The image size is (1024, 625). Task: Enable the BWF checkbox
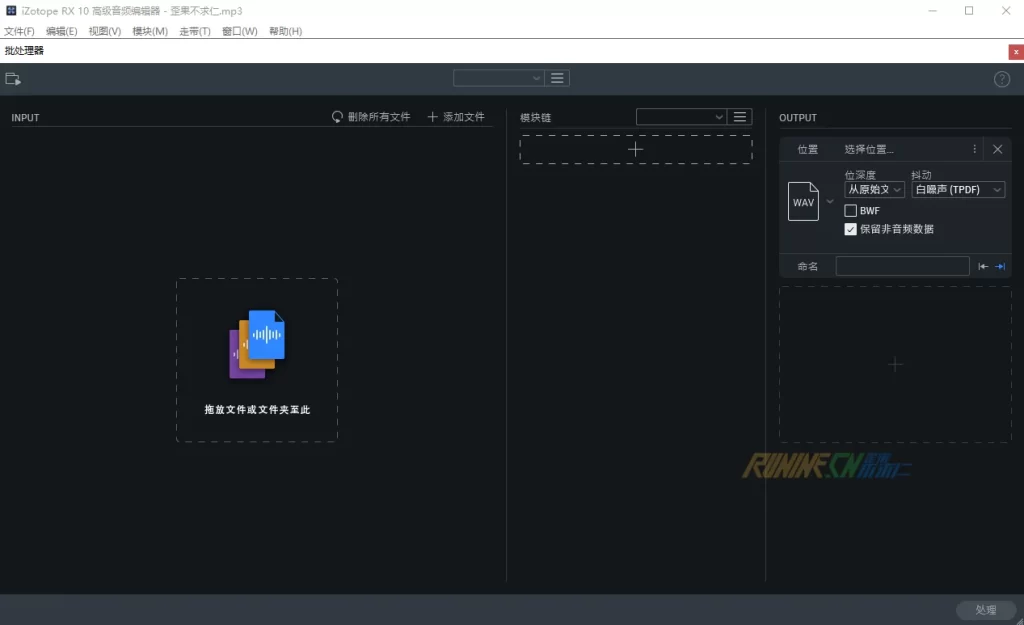(x=851, y=211)
